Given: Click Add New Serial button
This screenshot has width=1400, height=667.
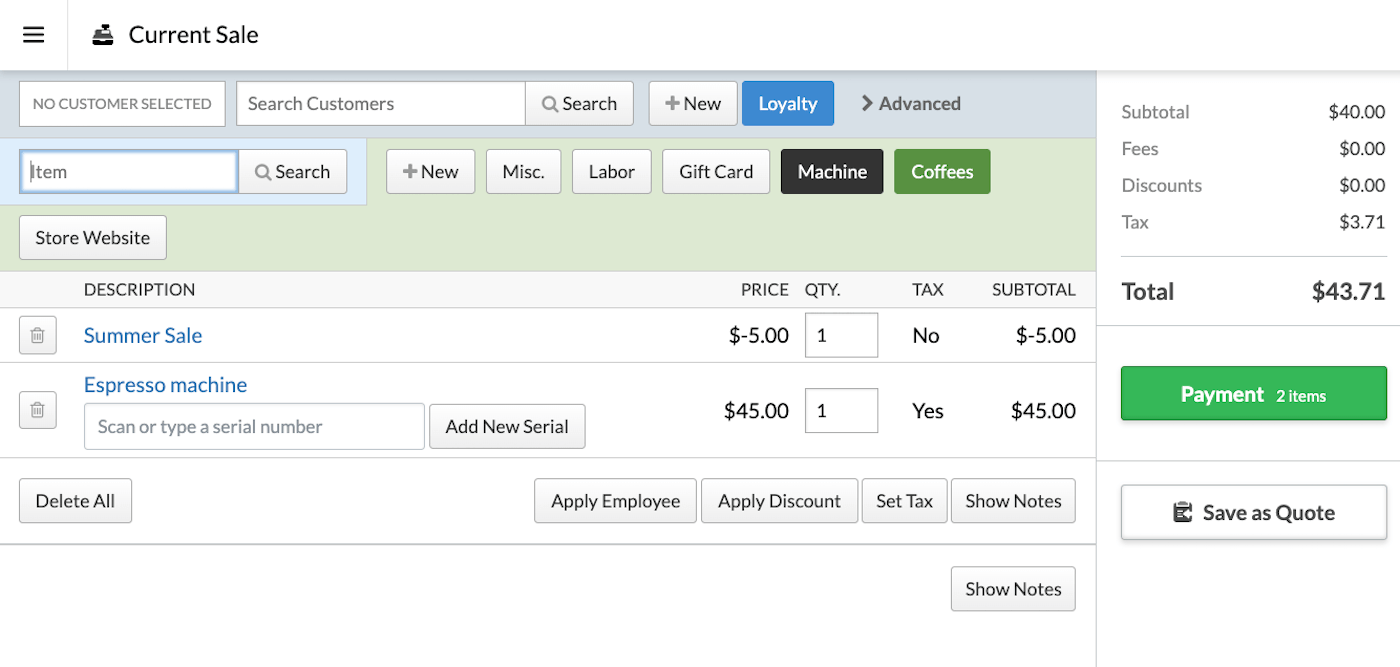Looking at the screenshot, I should [507, 427].
